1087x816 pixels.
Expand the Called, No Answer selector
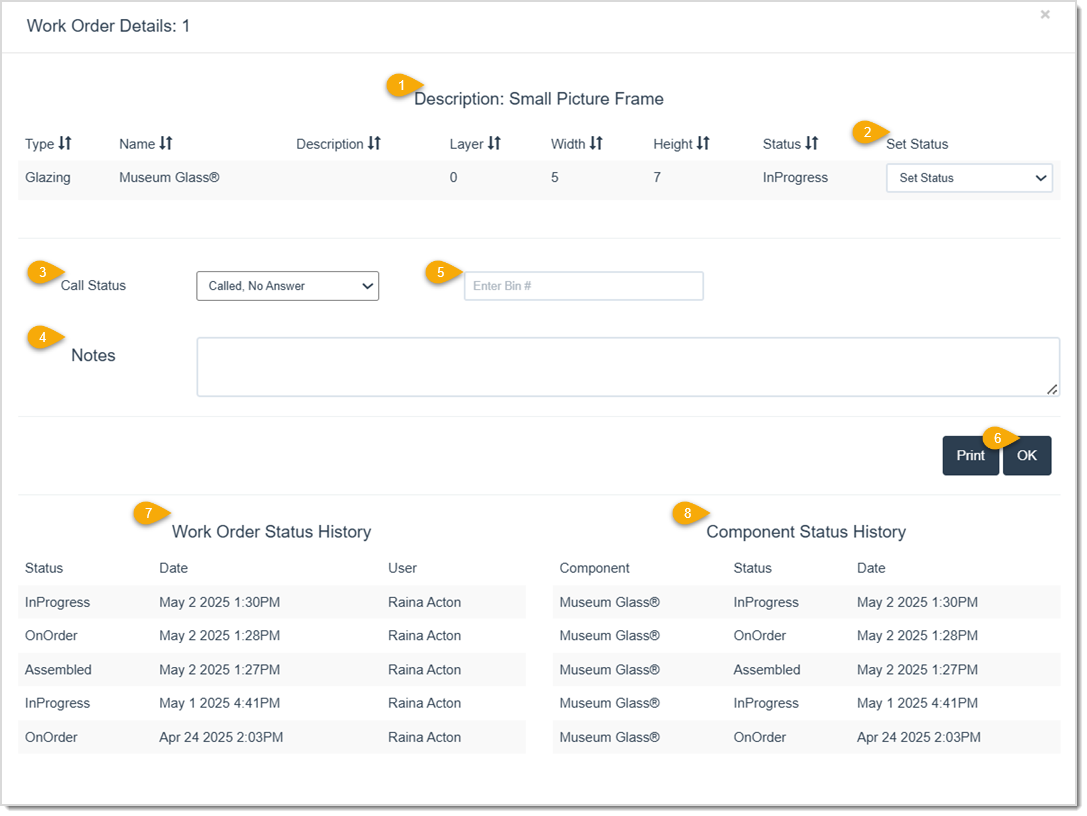287,285
